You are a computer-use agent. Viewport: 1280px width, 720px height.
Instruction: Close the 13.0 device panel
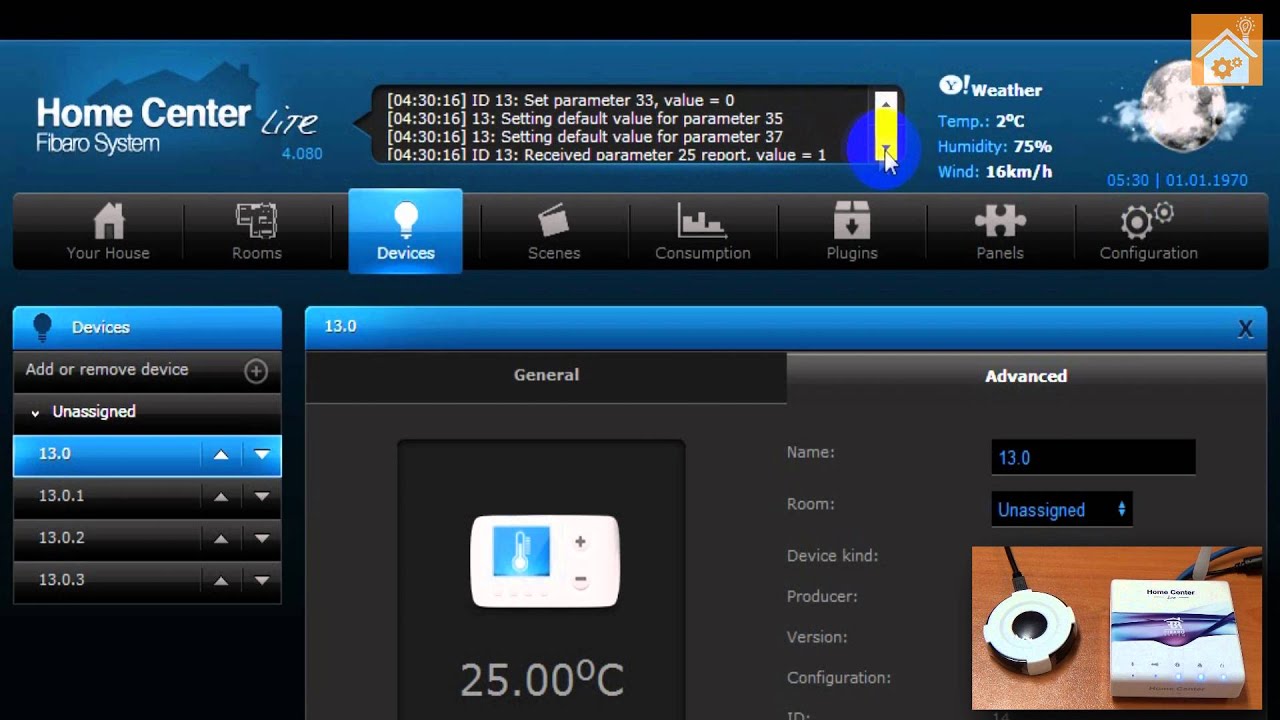1245,328
